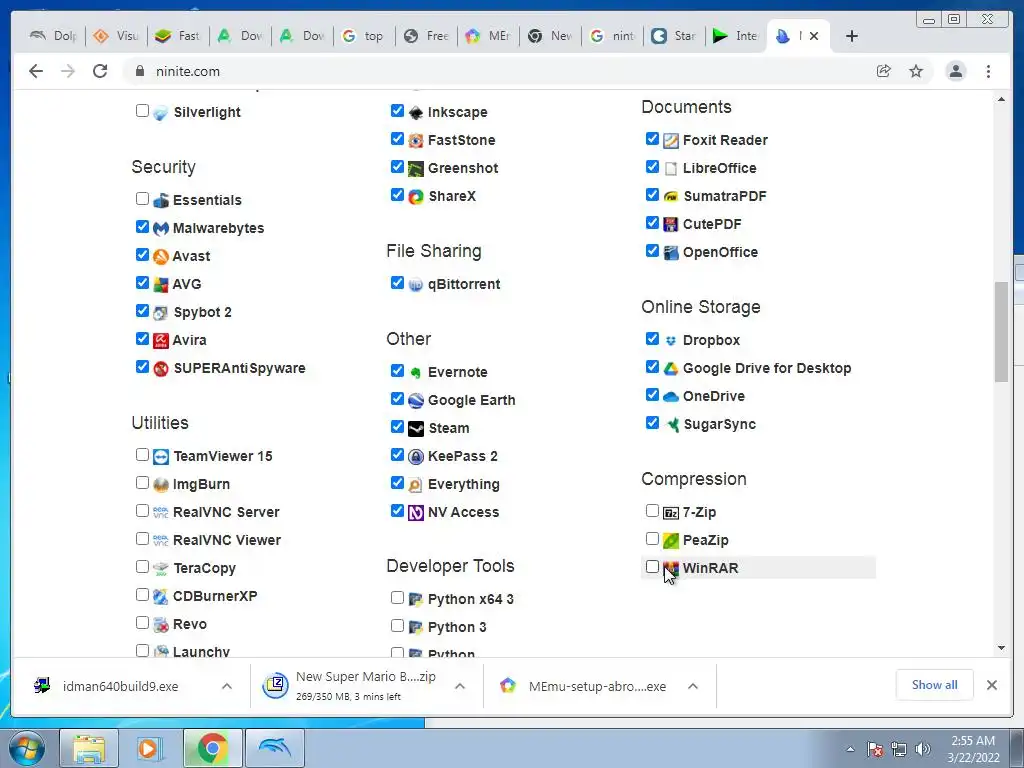Check the Silverlight checkbox

[x=142, y=110]
